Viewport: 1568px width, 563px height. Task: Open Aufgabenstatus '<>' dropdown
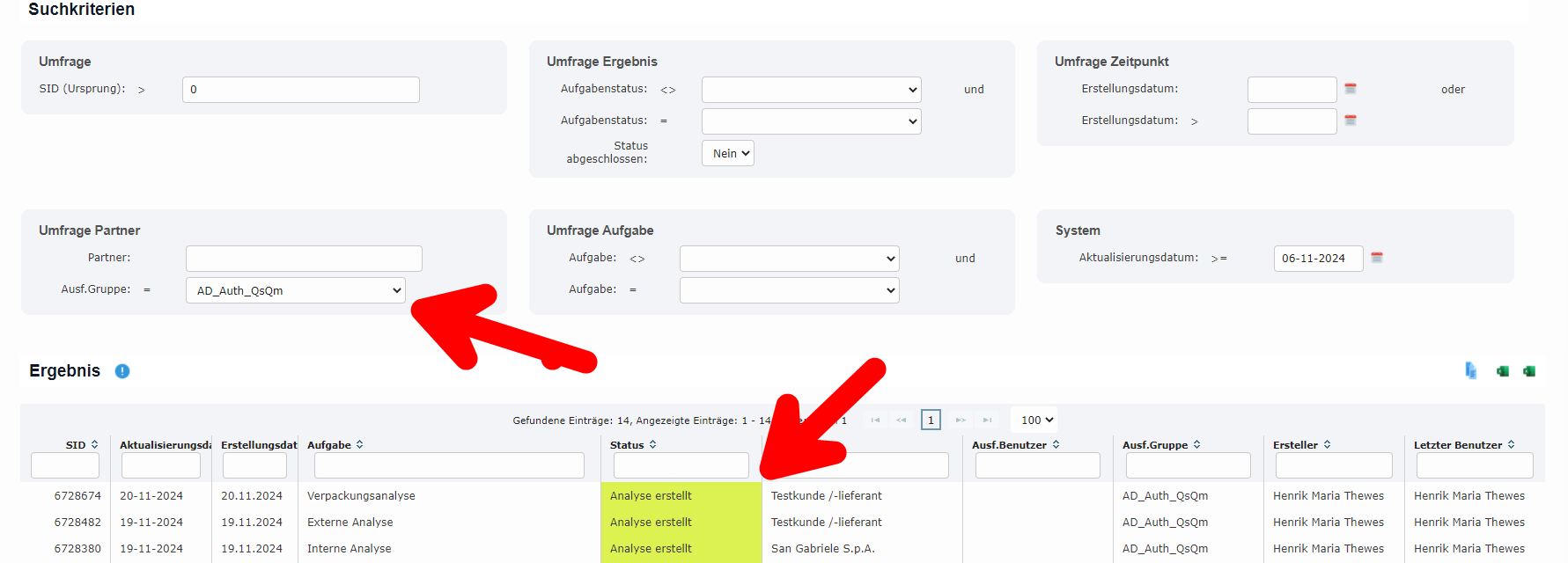pos(811,90)
